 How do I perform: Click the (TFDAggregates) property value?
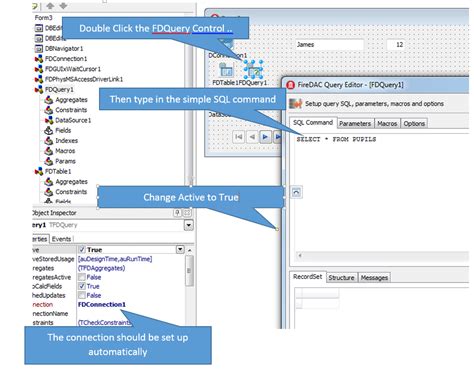(x=102, y=268)
